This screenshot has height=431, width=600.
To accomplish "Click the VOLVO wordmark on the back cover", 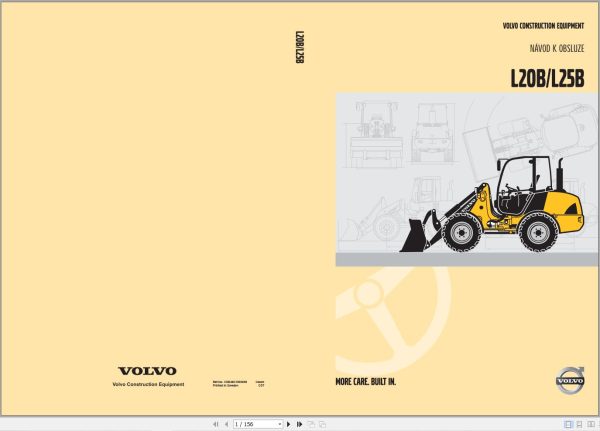I will click(x=147, y=371).
